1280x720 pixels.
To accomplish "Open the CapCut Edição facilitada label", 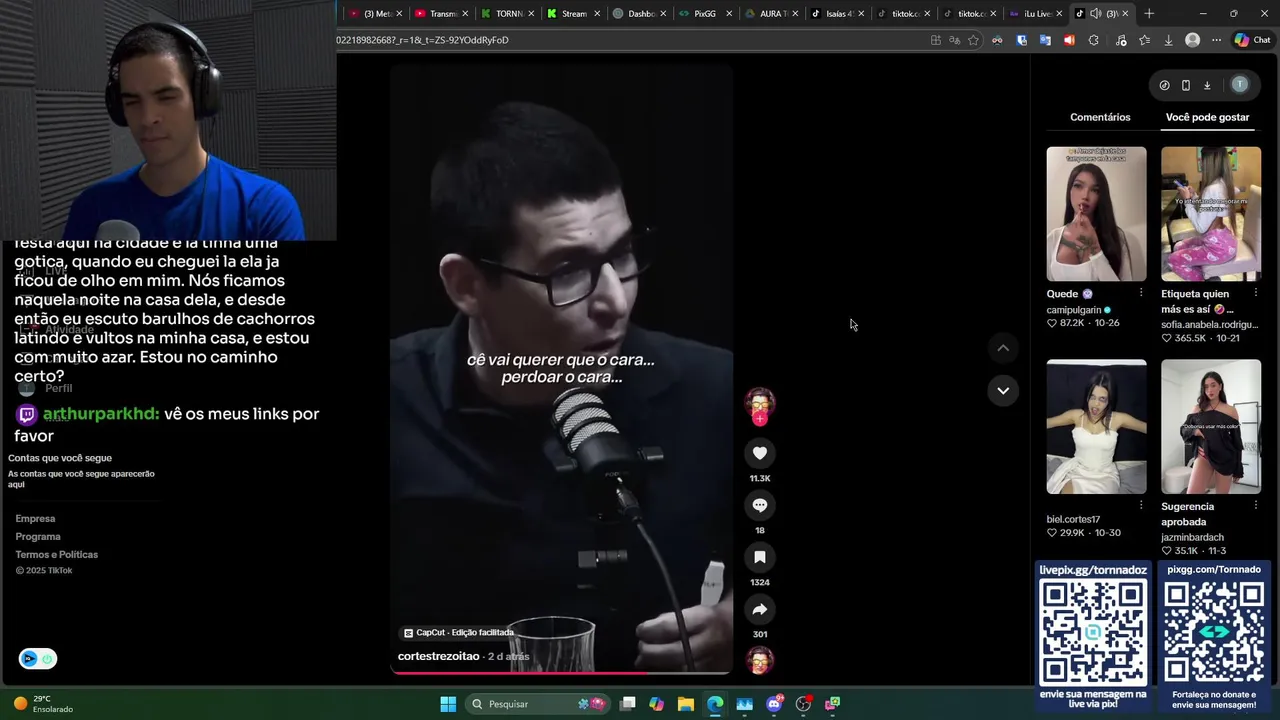I will [459, 633].
